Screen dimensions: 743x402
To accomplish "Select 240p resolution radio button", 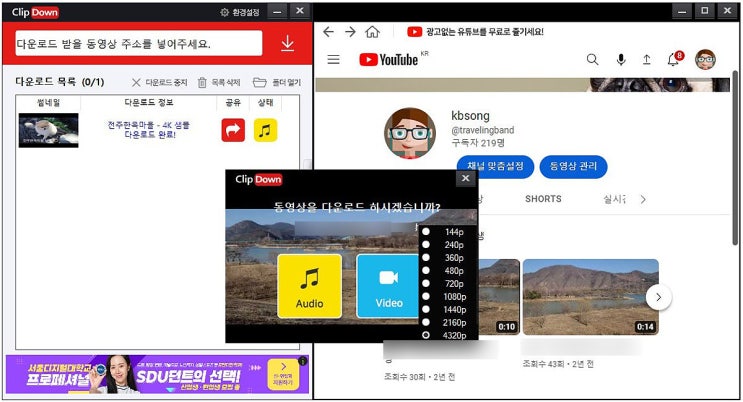I will (426, 245).
